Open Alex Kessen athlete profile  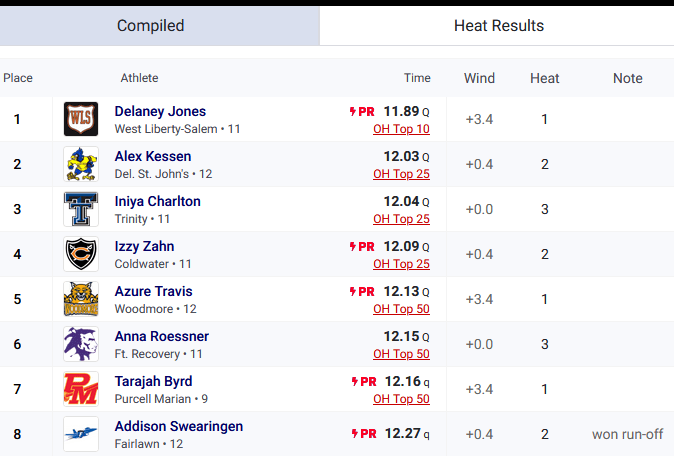153,156
